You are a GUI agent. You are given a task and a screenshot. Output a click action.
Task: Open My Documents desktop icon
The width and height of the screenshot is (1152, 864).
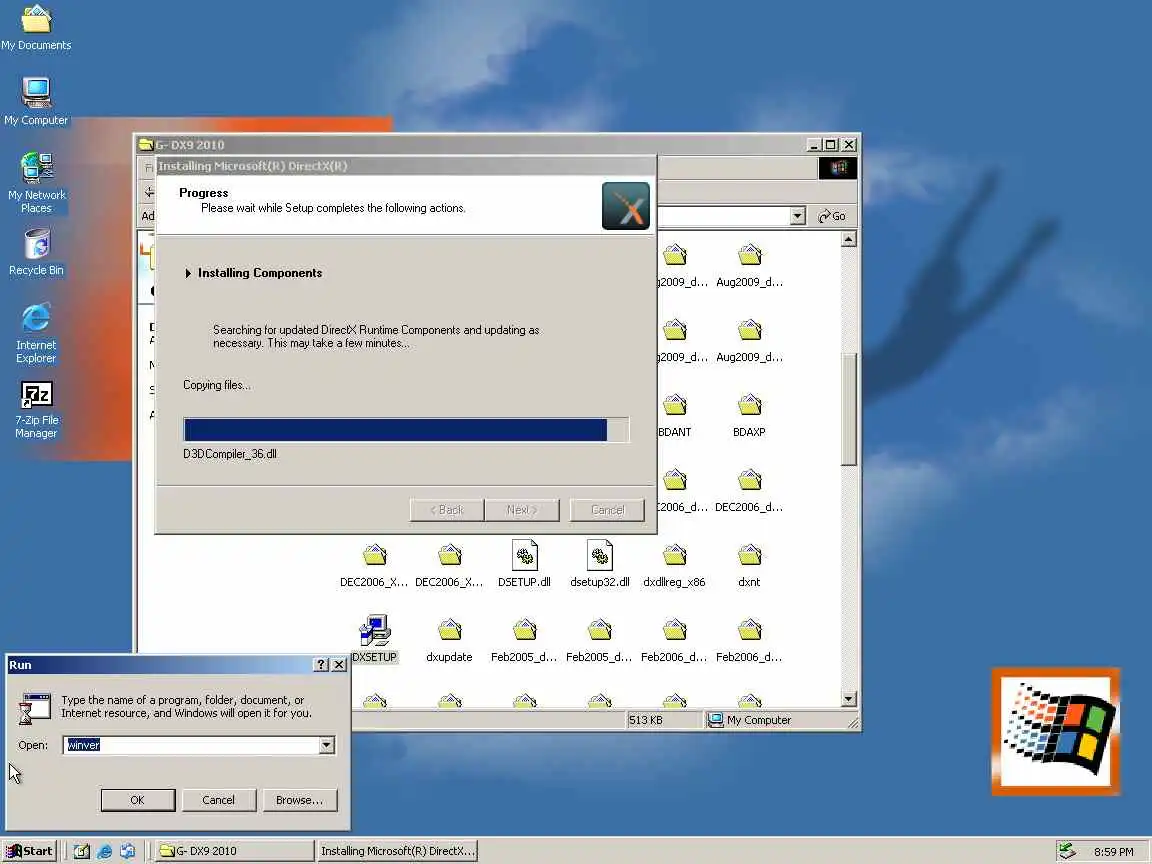pos(36,28)
